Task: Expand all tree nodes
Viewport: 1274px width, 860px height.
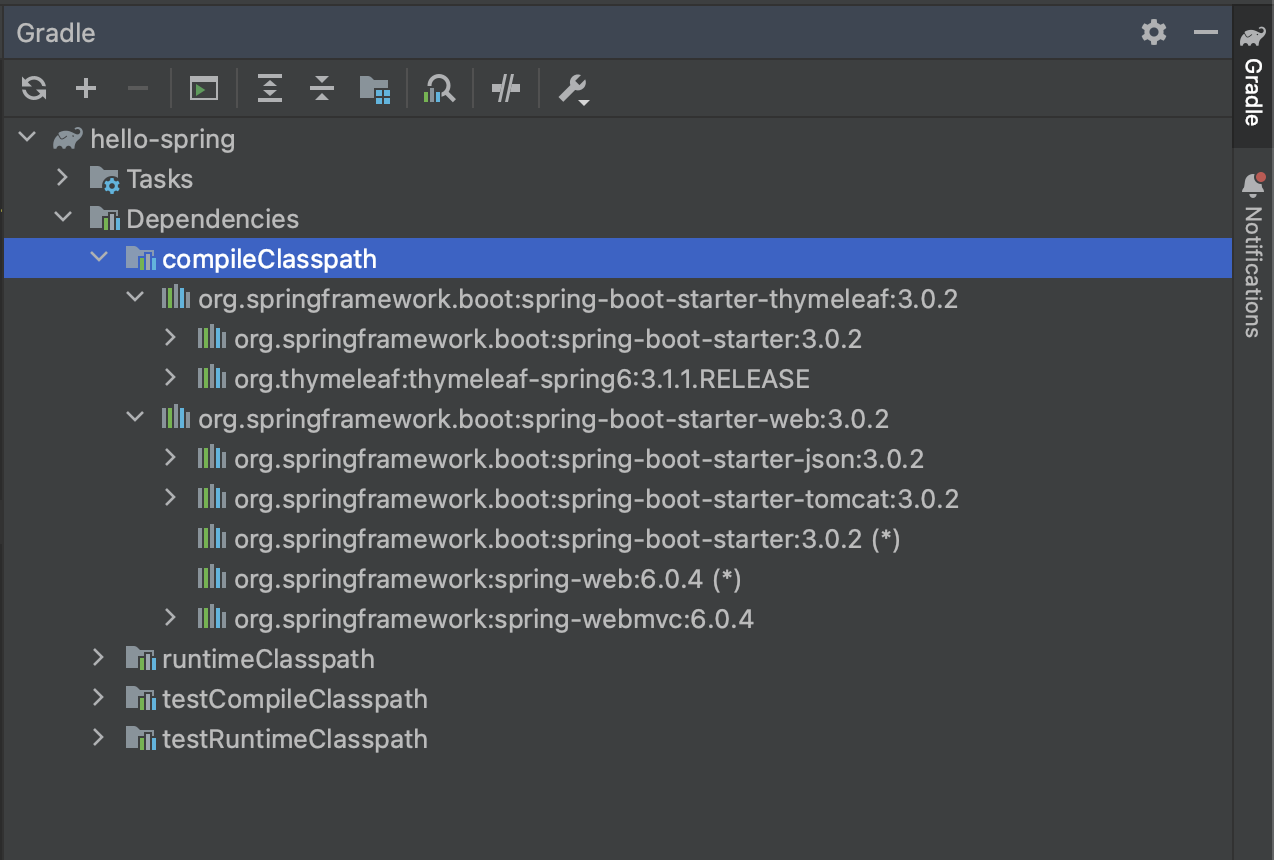Action: coord(269,89)
